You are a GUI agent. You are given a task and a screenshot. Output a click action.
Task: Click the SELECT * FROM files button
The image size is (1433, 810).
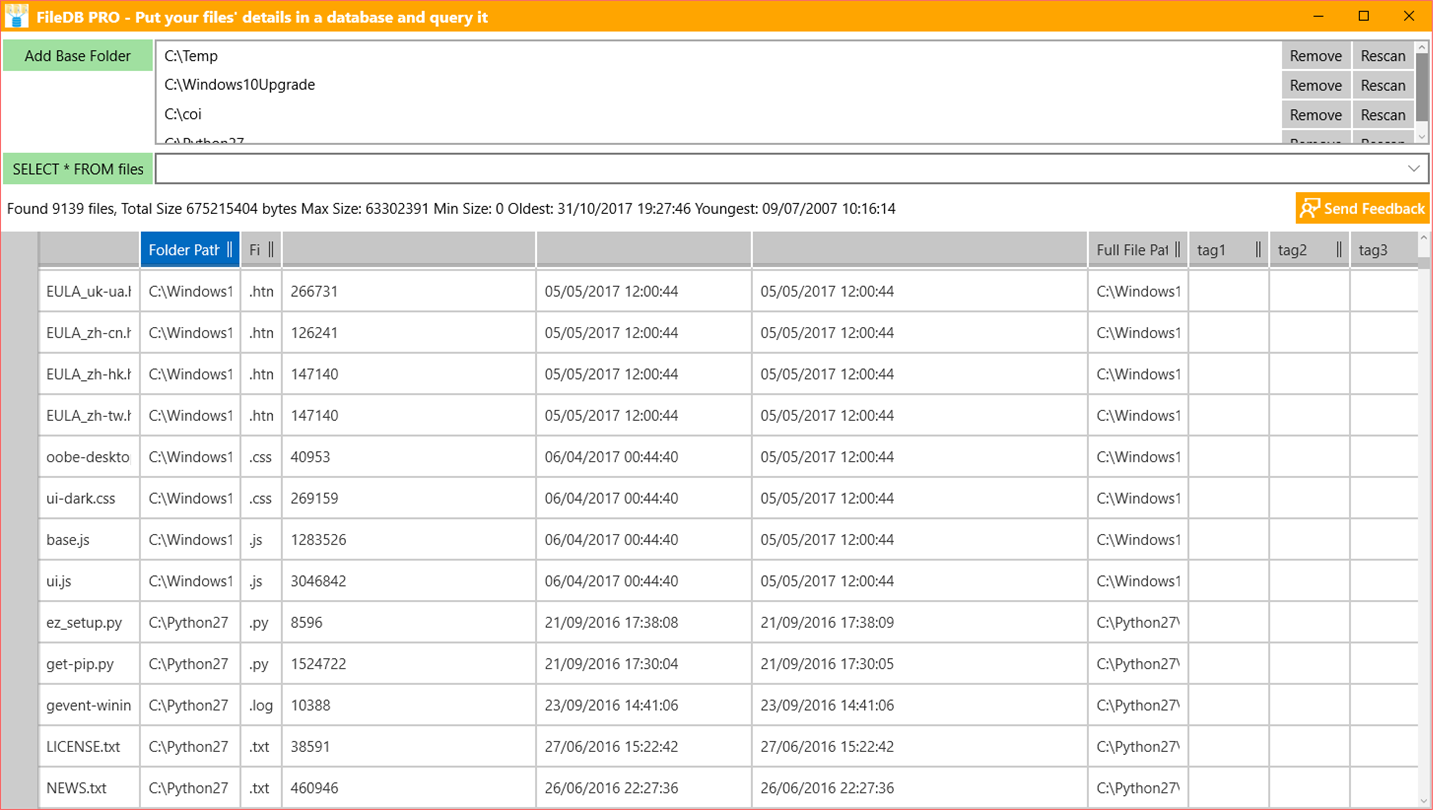coord(78,169)
